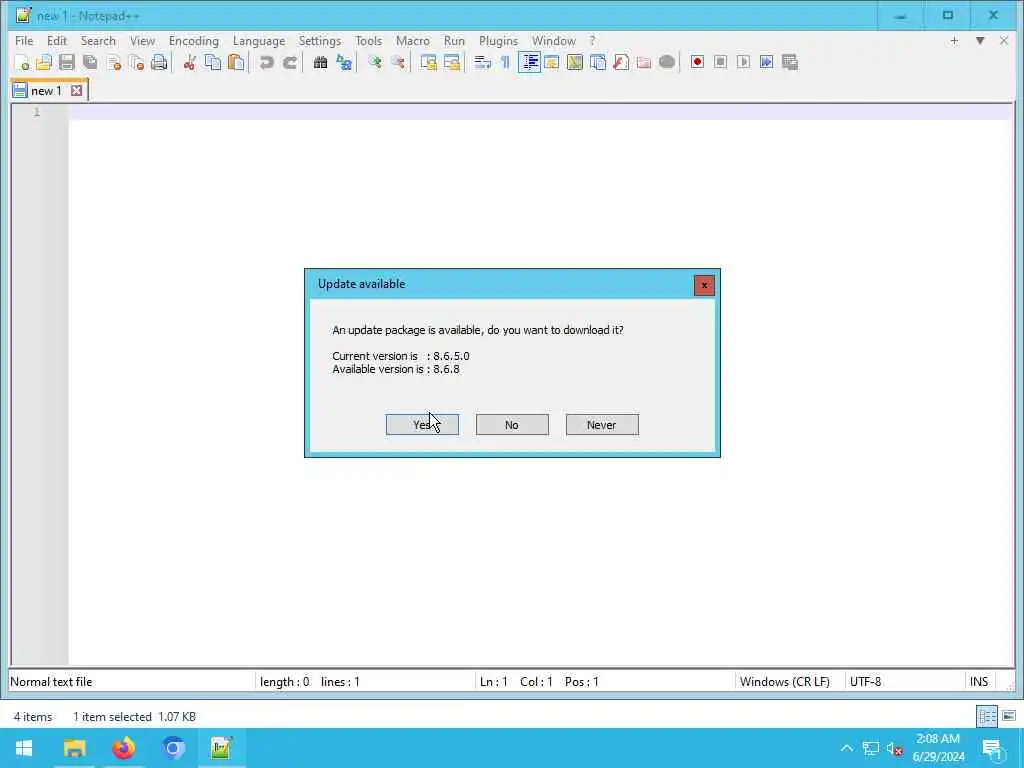Click the Replace toolbar icon
1024x768 pixels.
(344, 63)
